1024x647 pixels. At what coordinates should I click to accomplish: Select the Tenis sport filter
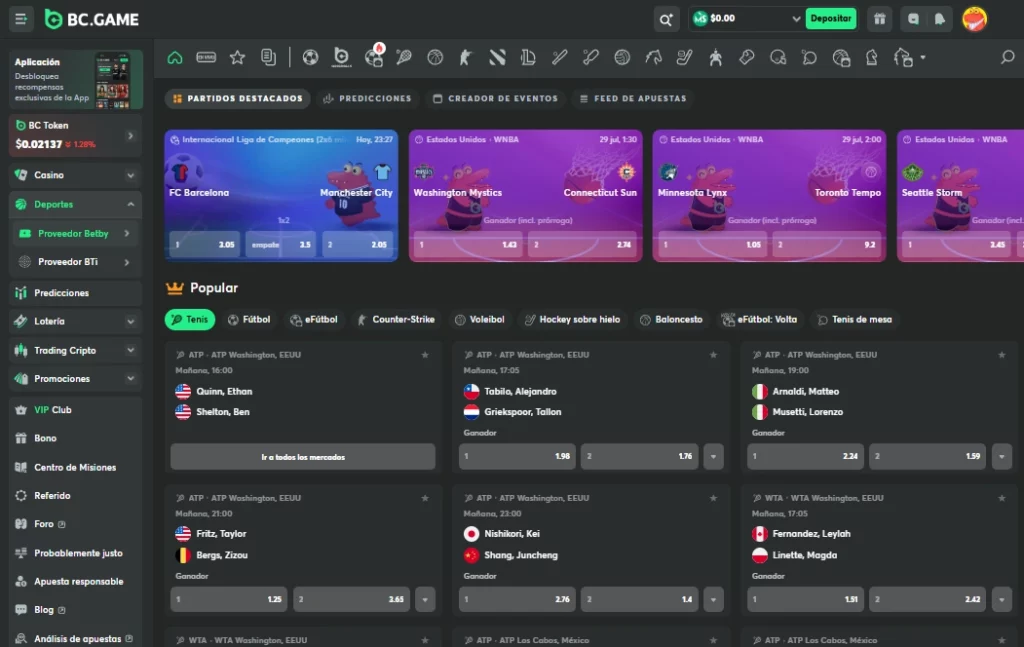coord(190,319)
